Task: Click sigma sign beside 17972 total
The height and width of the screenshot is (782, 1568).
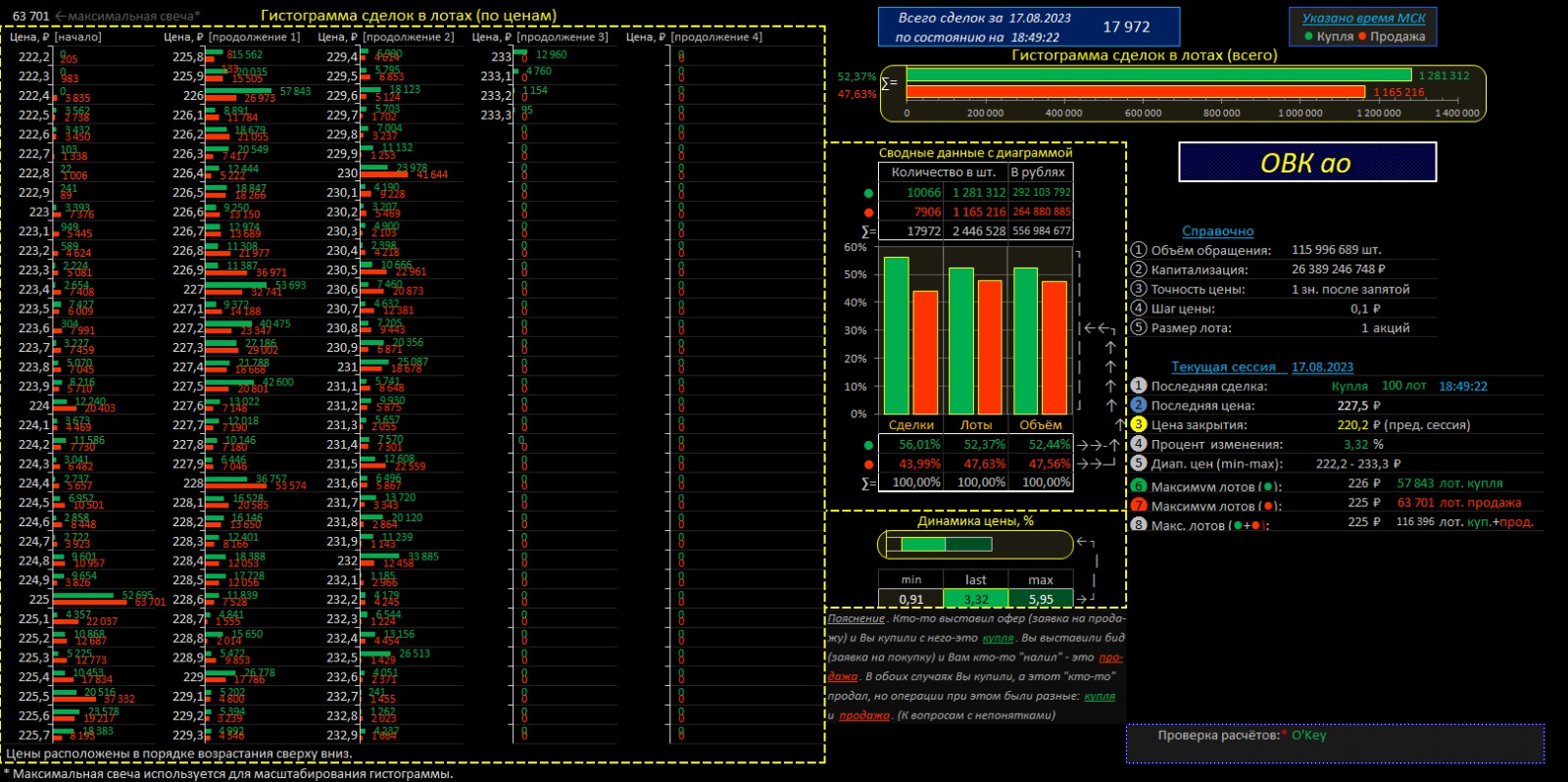Action: pos(868,232)
